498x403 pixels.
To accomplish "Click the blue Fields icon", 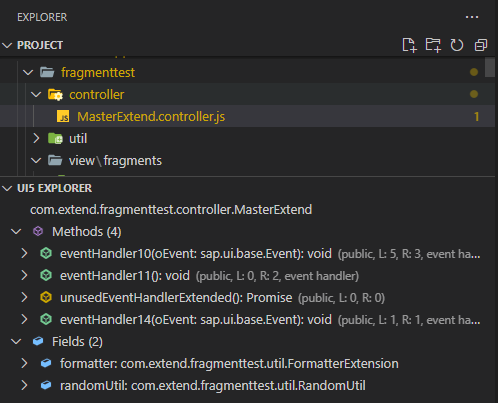I will coord(38,341).
